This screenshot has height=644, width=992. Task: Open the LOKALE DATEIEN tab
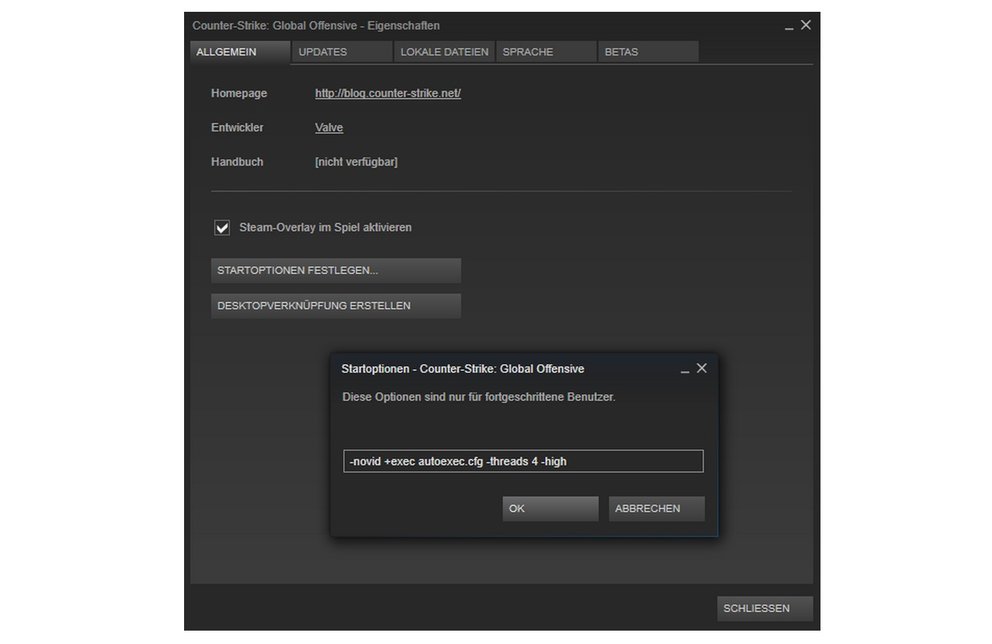pyautogui.click(x=444, y=51)
